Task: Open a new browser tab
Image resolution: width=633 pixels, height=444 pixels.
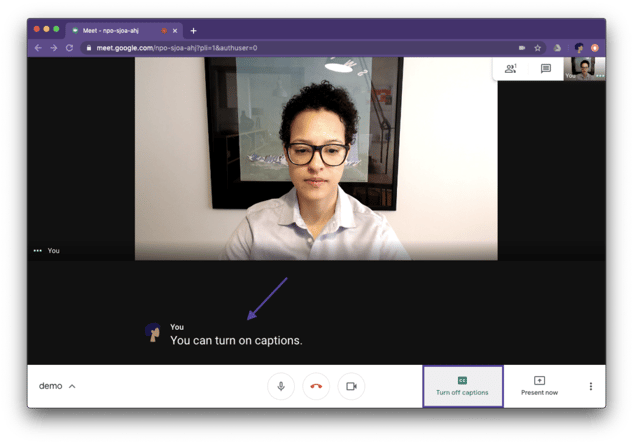Action: (x=193, y=31)
